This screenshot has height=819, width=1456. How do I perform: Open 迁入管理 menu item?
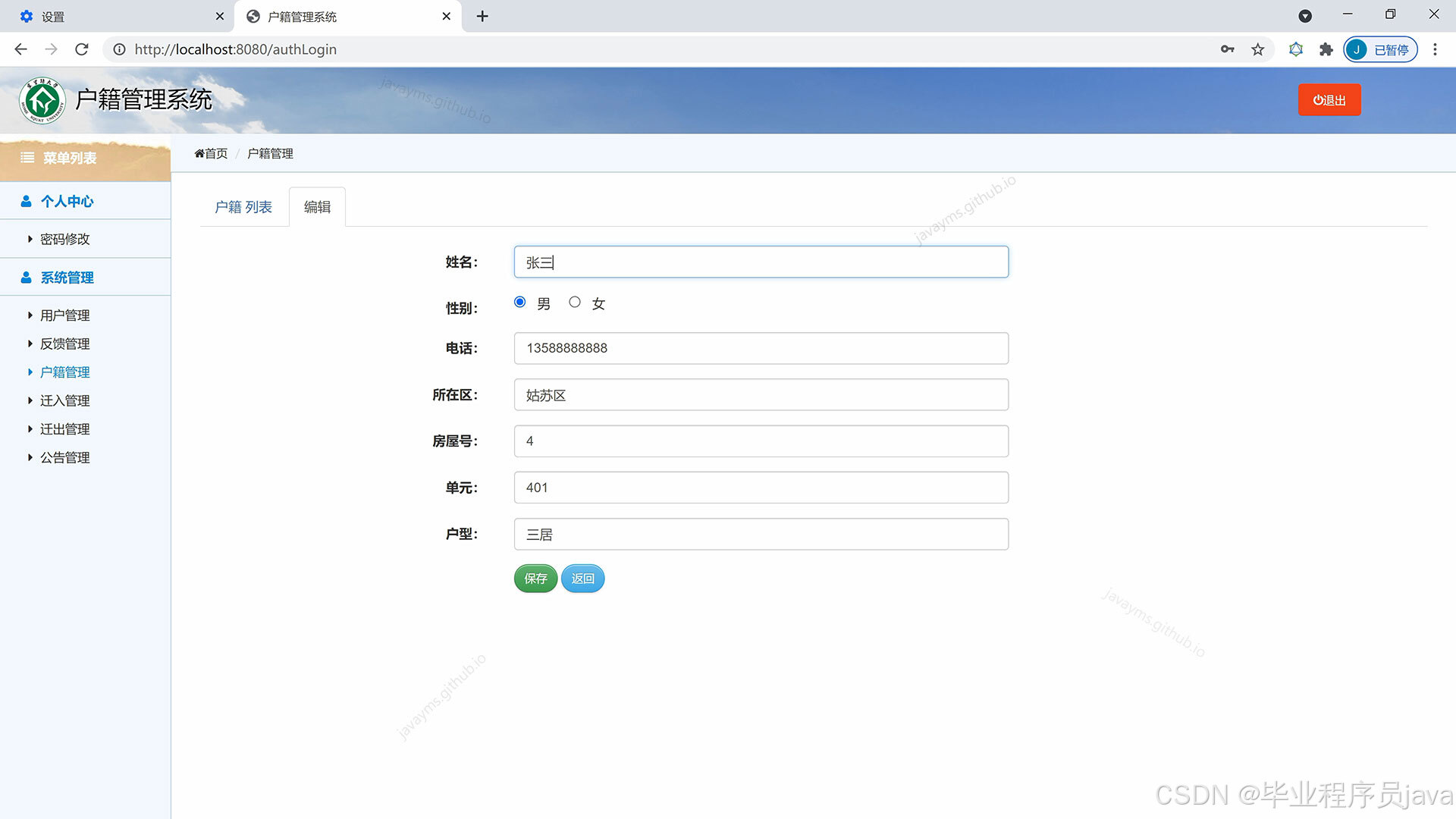pos(65,401)
